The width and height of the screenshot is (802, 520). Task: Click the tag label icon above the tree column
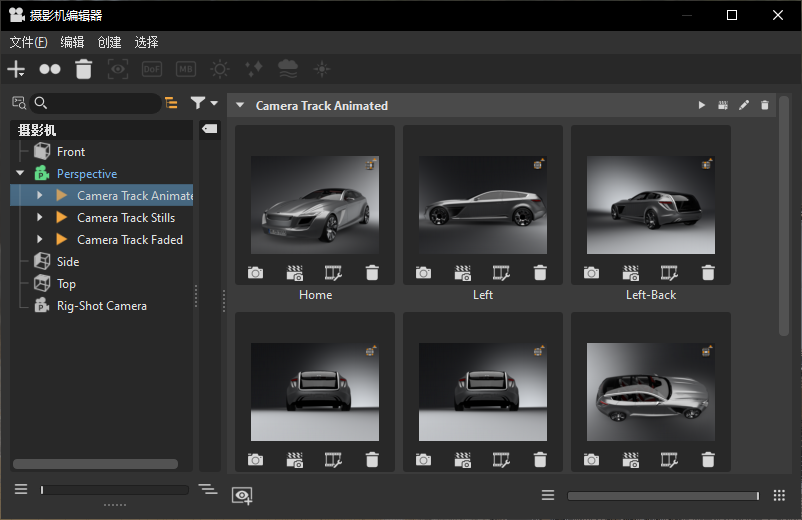(210, 128)
